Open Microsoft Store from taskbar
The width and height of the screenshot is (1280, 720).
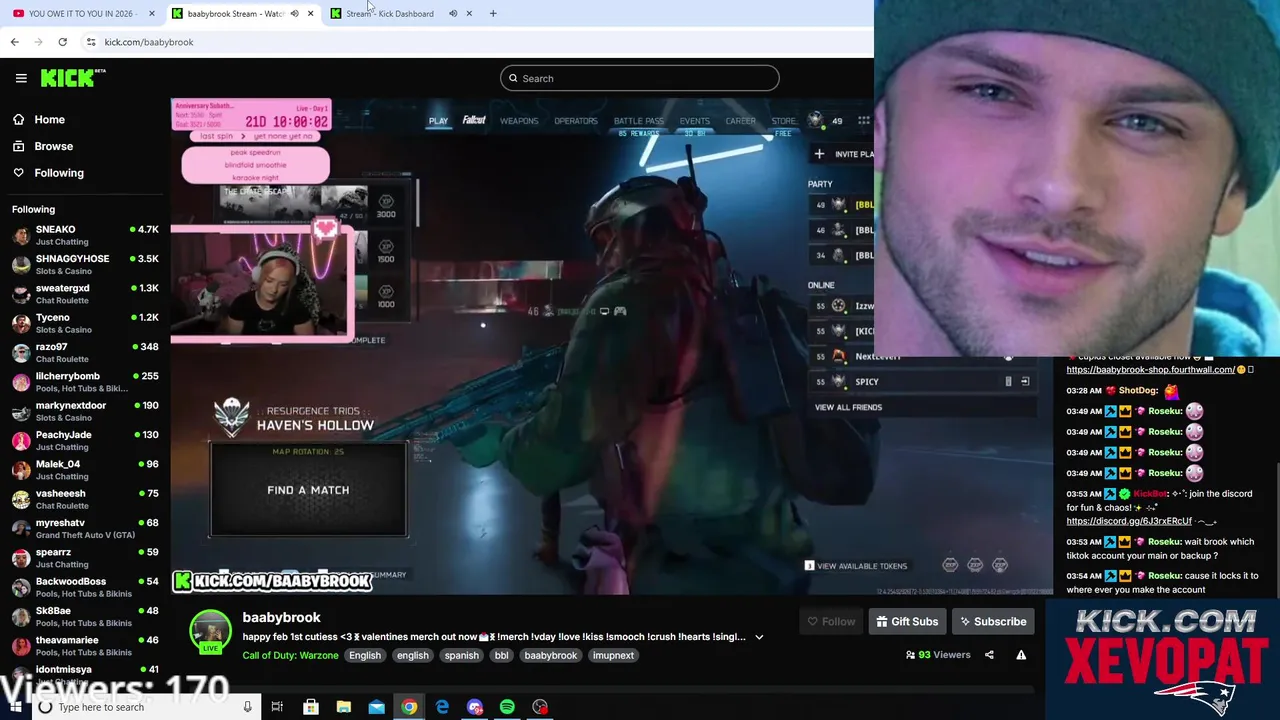pos(311,707)
